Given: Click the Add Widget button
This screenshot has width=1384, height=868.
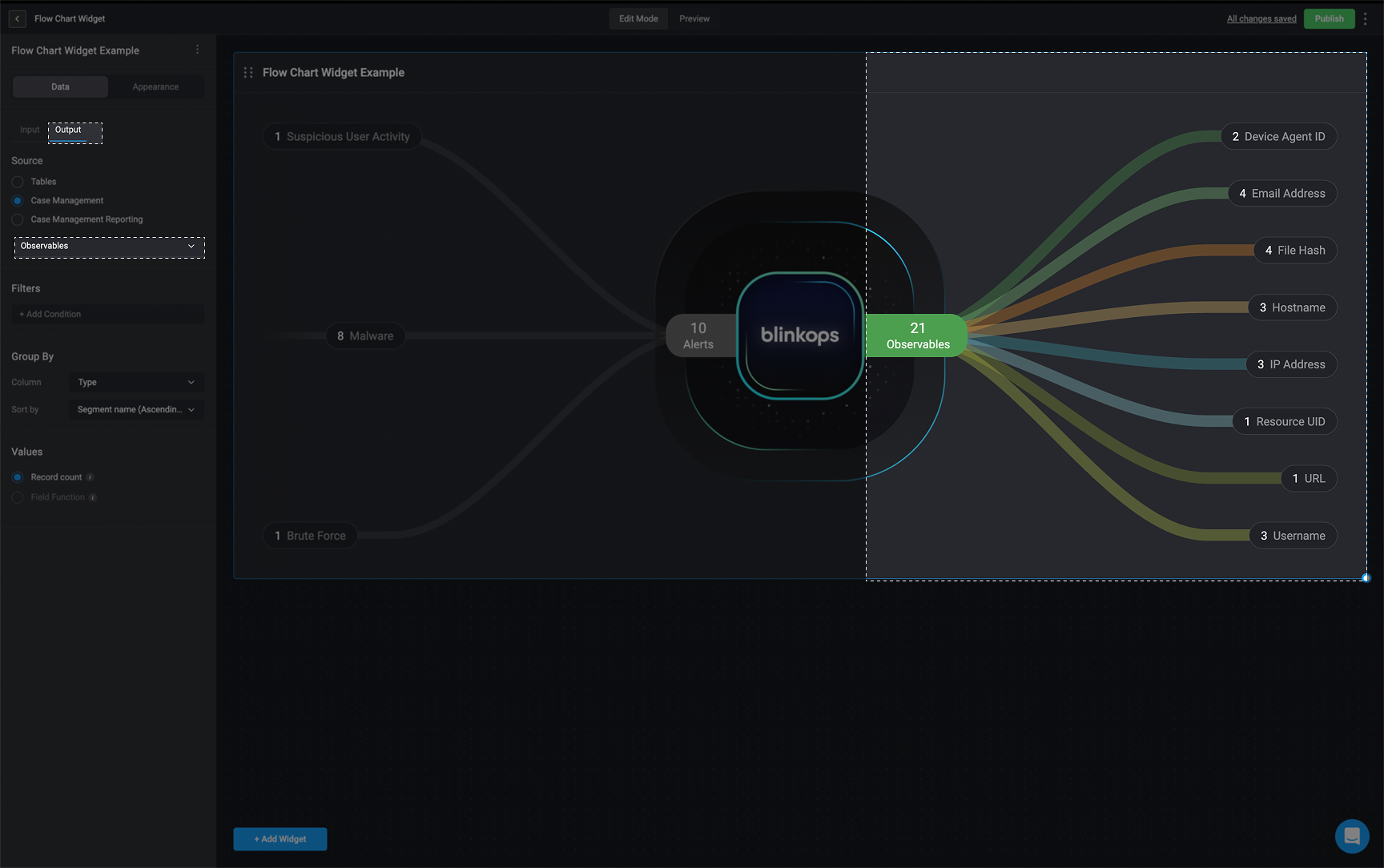Looking at the screenshot, I should coord(280,839).
